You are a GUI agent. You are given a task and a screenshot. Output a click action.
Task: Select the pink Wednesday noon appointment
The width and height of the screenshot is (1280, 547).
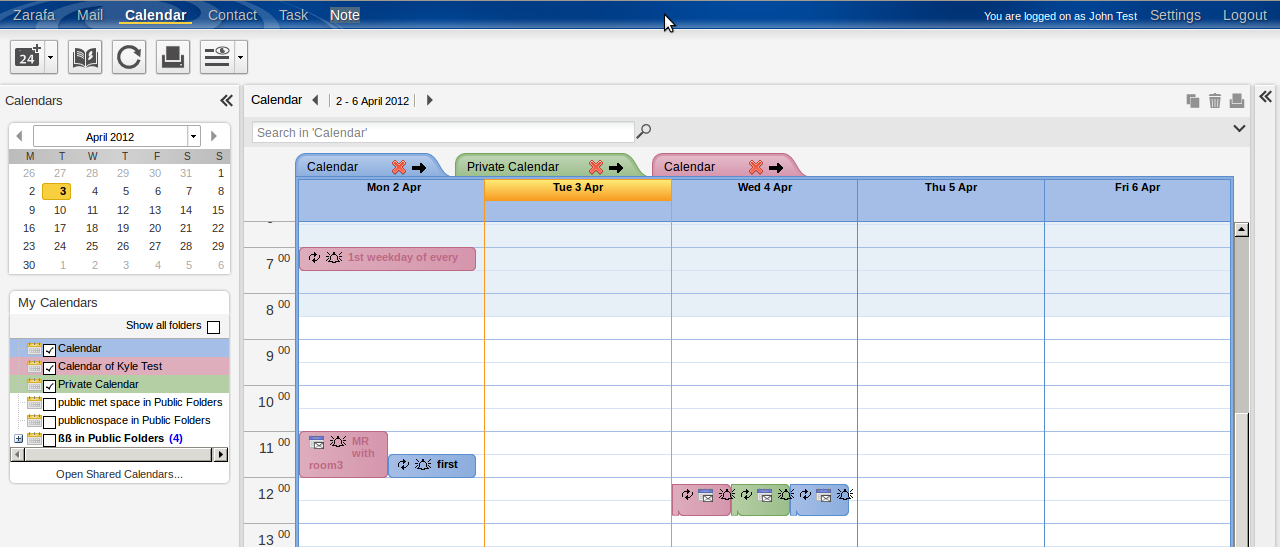tap(701, 499)
